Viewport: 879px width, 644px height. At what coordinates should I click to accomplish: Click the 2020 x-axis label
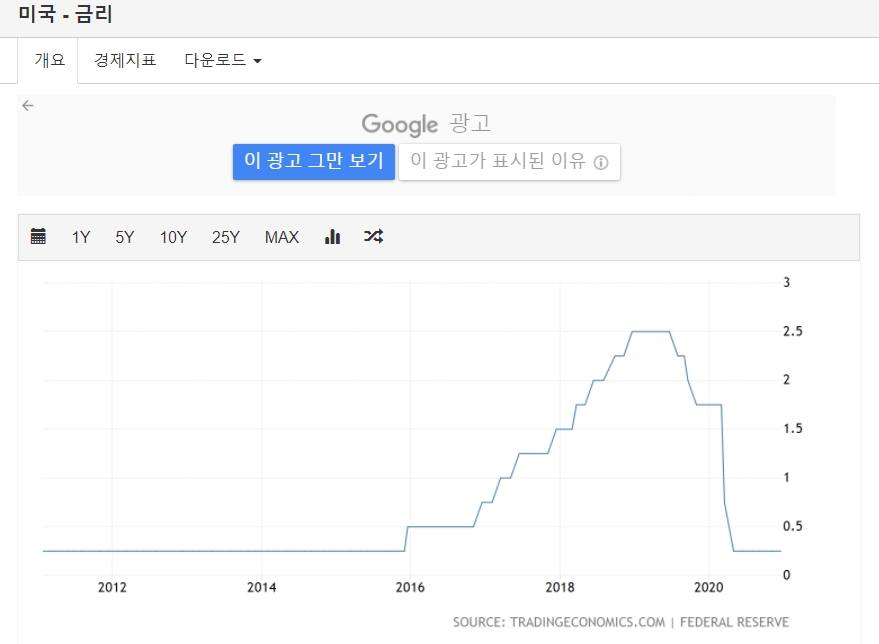click(709, 587)
